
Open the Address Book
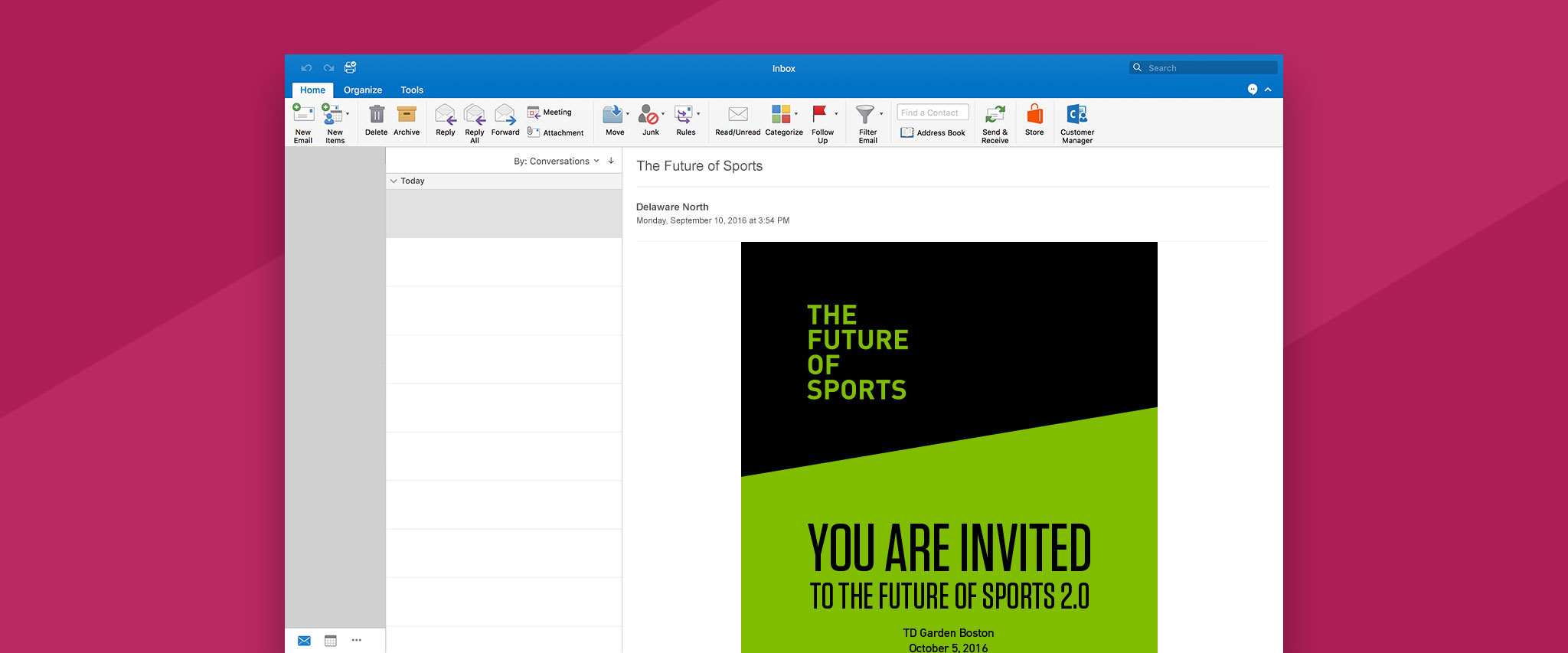(x=933, y=133)
